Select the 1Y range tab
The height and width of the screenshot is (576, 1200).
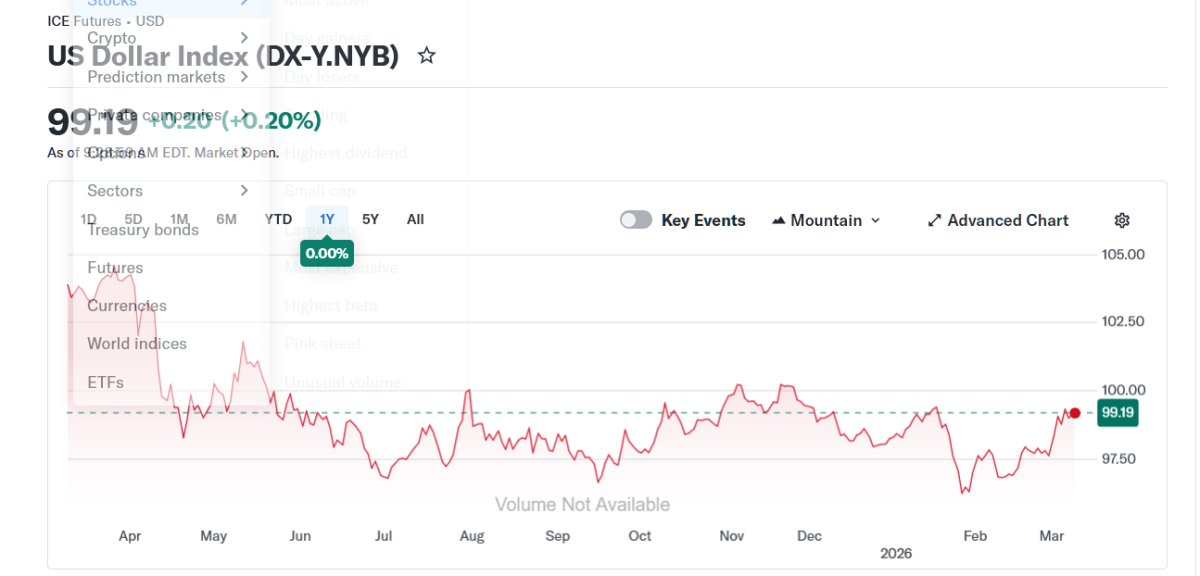pos(327,219)
